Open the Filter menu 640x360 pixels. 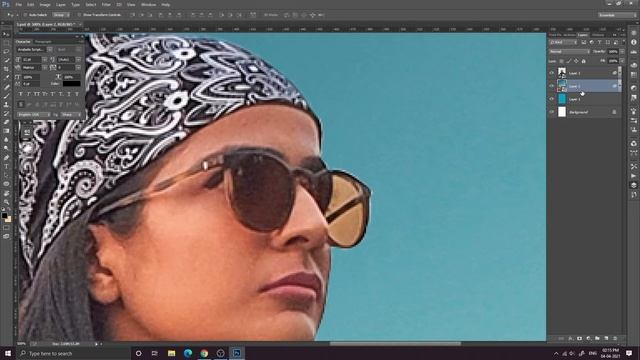[106, 4]
